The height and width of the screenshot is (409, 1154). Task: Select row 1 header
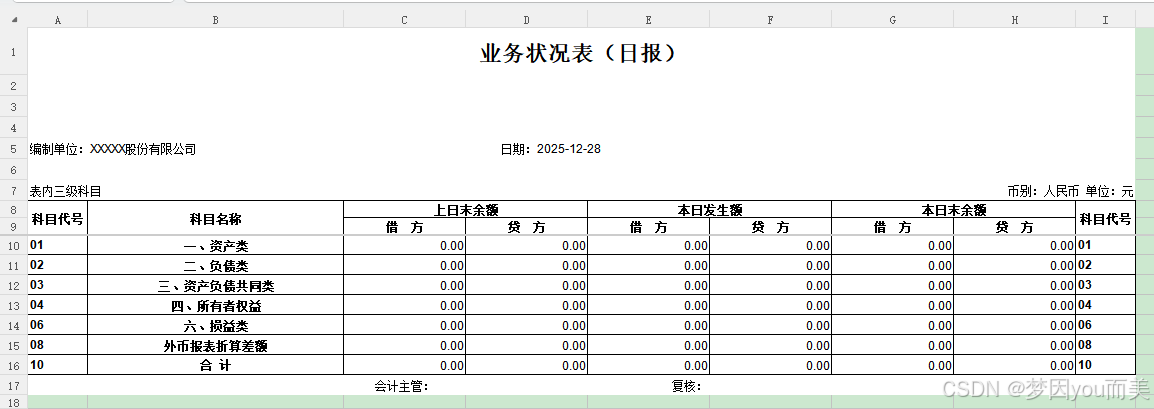click(x=14, y=52)
